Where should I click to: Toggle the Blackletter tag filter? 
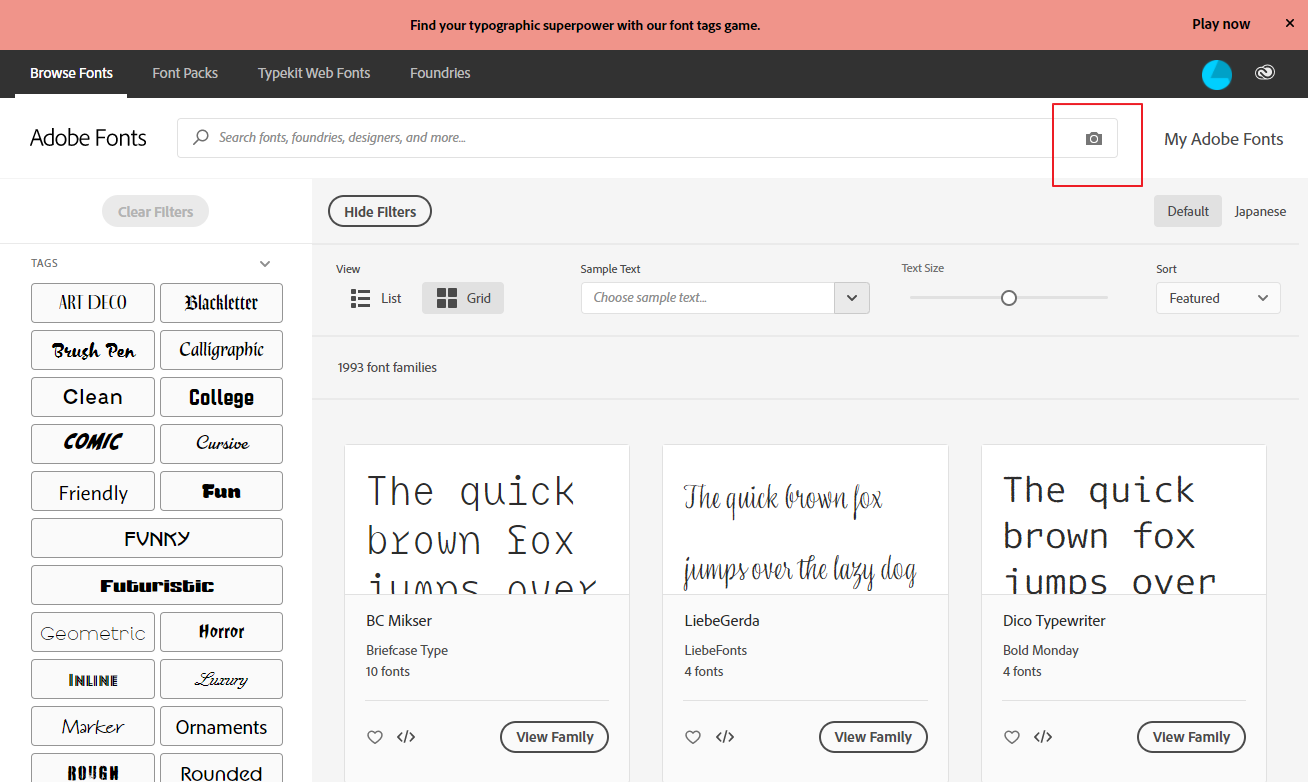[x=221, y=303]
